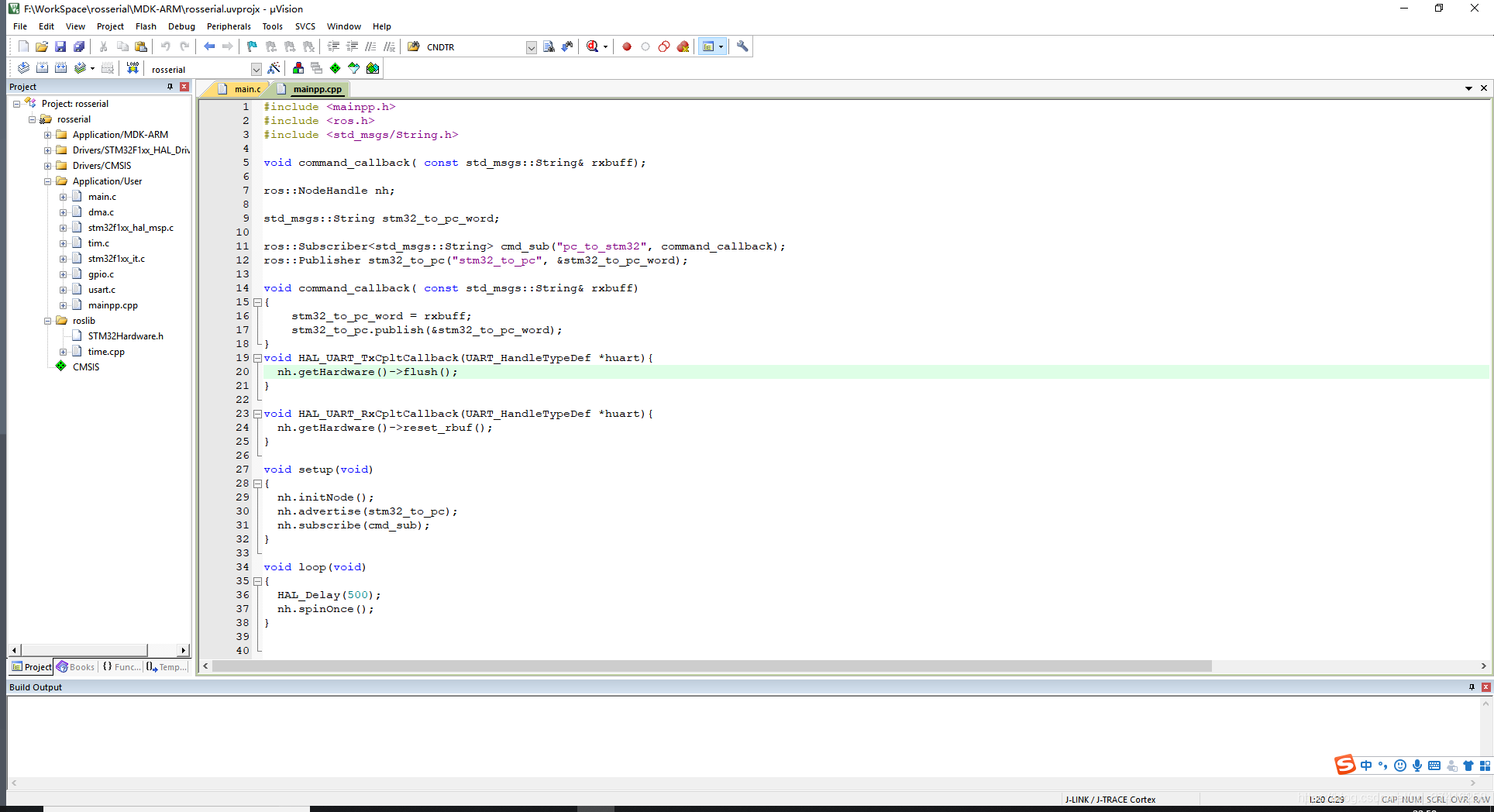Close the Build Output panel
The height and width of the screenshot is (812, 1494).
(x=1485, y=687)
